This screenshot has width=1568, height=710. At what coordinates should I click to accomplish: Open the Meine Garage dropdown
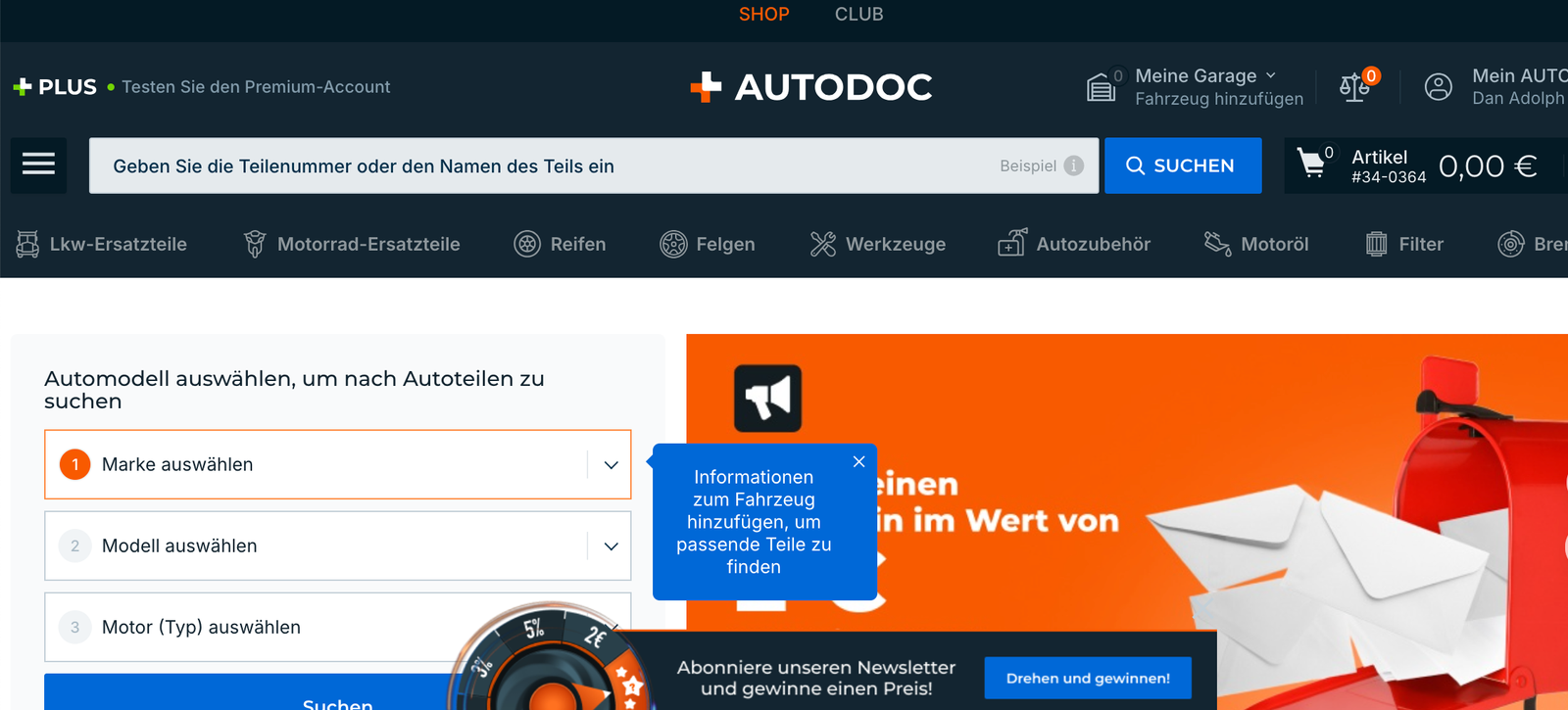click(1205, 76)
